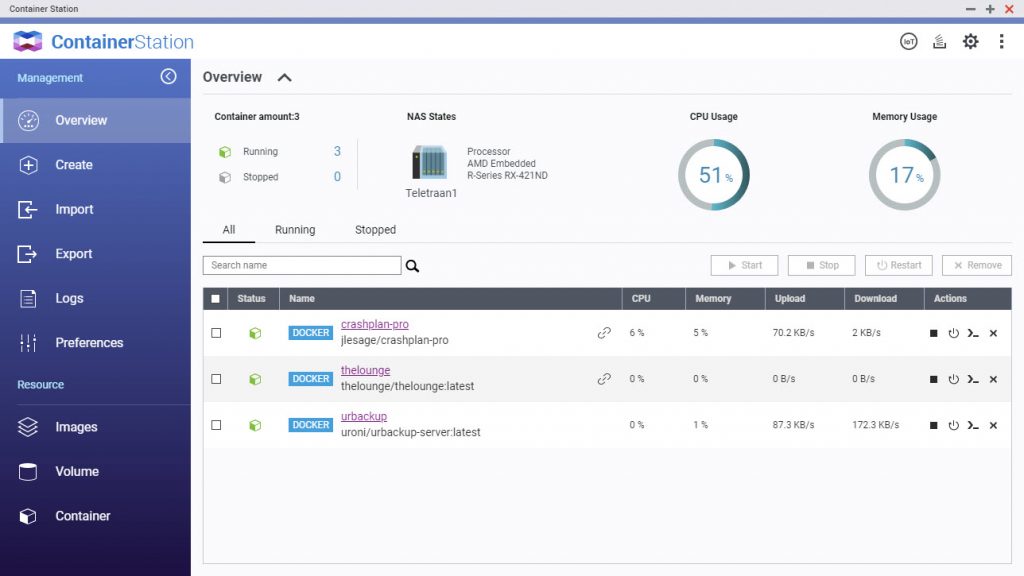Go to Overview in the sidebar
Viewport: 1024px width, 576px height.
tap(95, 120)
